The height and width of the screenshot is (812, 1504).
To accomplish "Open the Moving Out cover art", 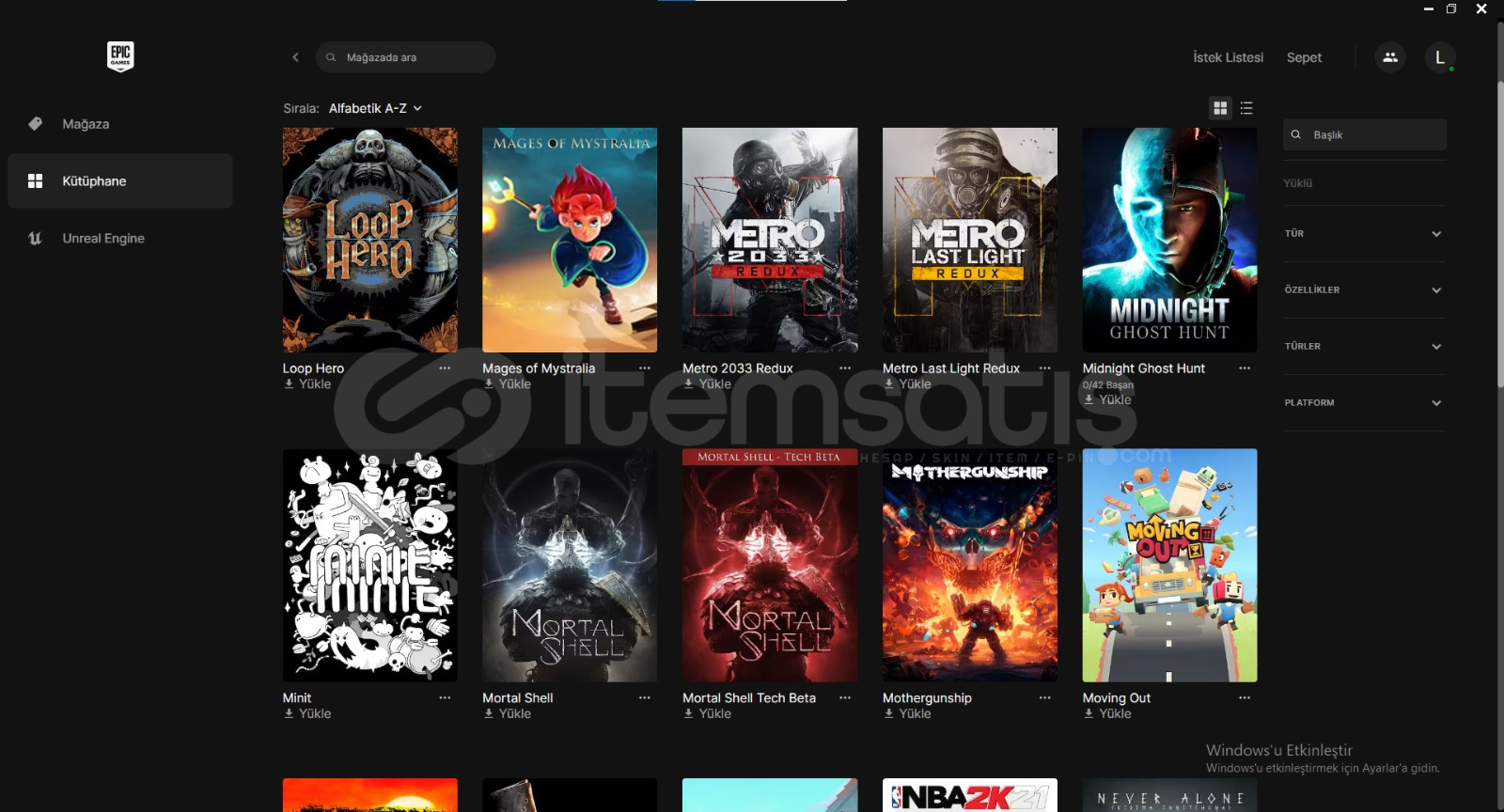I will [x=1169, y=565].
